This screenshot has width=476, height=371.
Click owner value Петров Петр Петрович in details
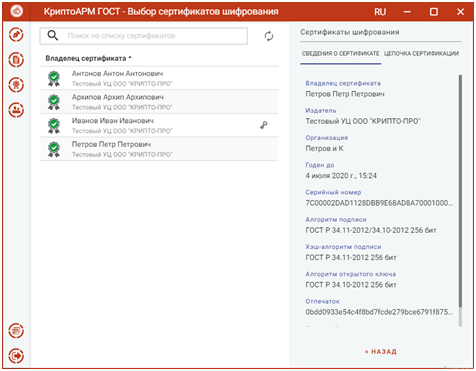point(345,94)
